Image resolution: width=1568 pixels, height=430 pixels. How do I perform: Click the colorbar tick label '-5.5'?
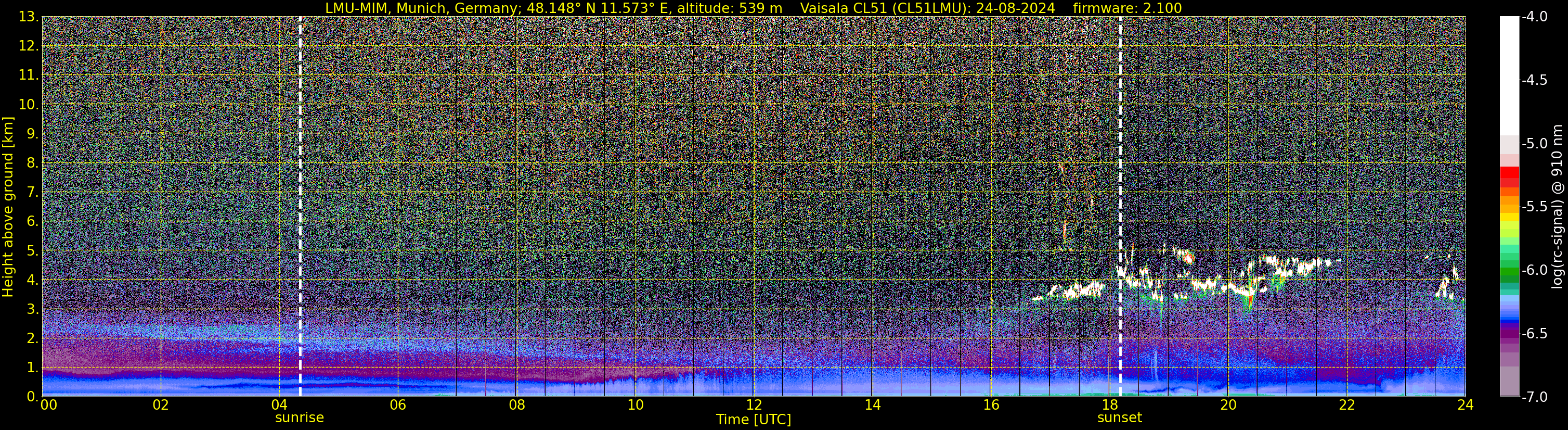1535,207
